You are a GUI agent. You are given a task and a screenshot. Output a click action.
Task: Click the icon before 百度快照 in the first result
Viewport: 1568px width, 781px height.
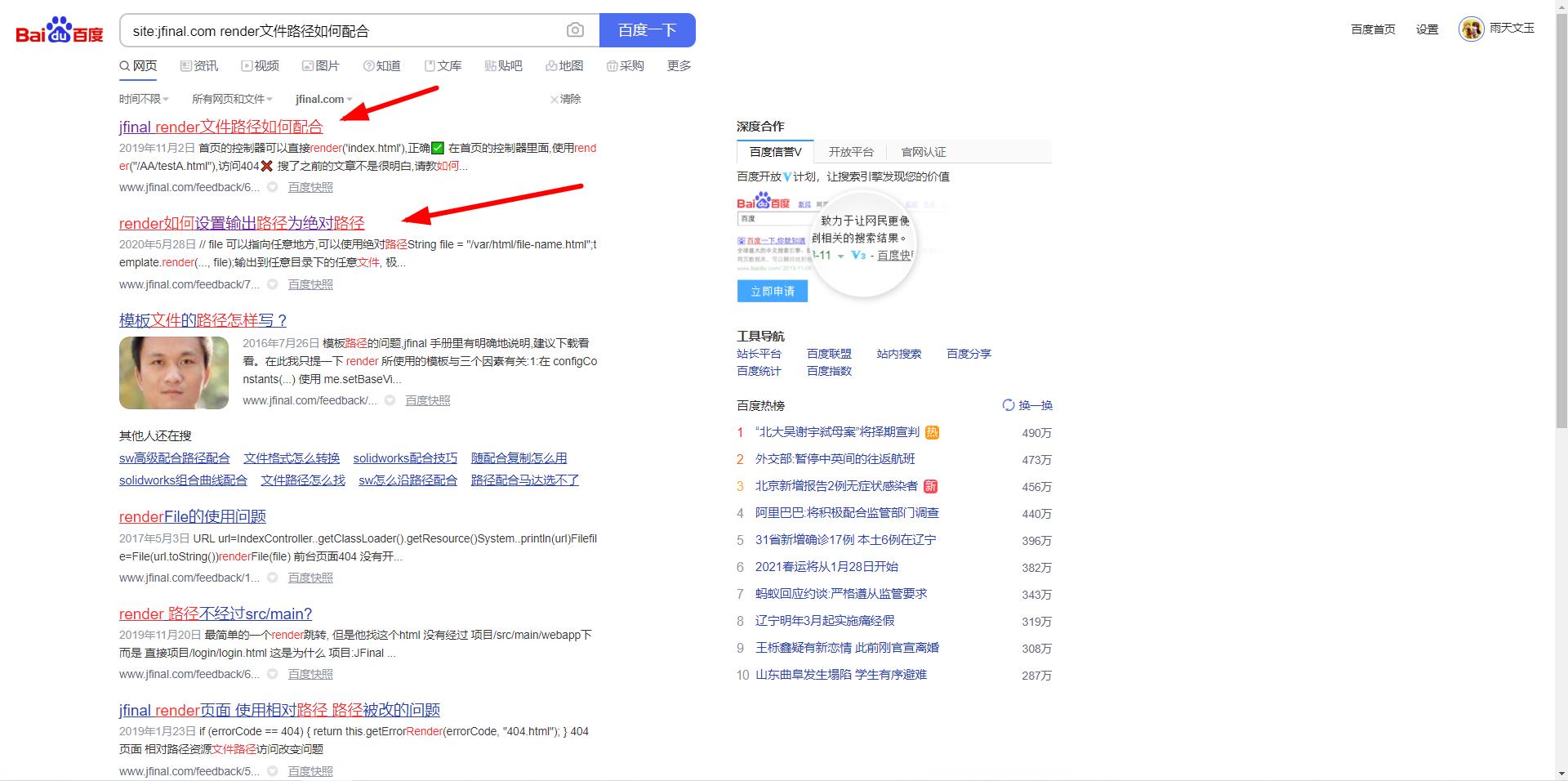click(x=273, y=187)
